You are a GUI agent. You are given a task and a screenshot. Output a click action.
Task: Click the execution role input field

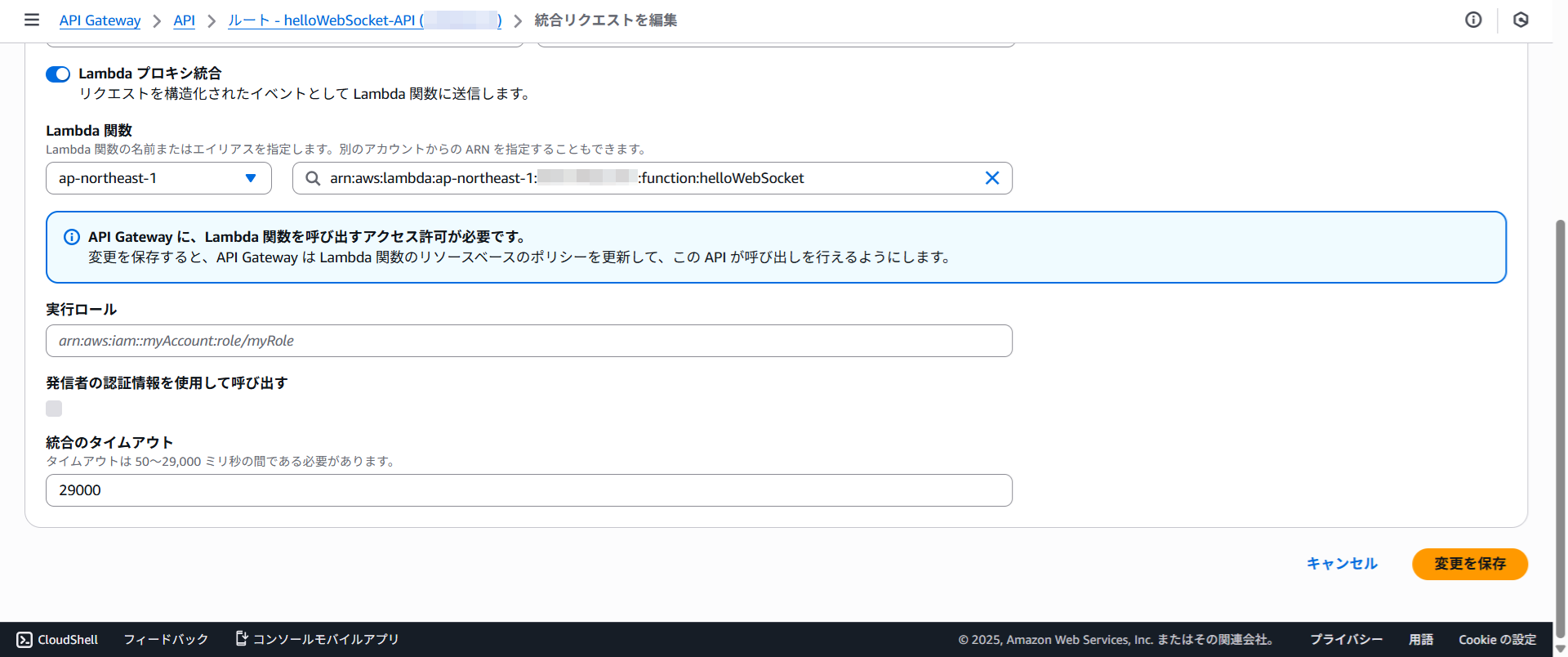coord(528,341)
